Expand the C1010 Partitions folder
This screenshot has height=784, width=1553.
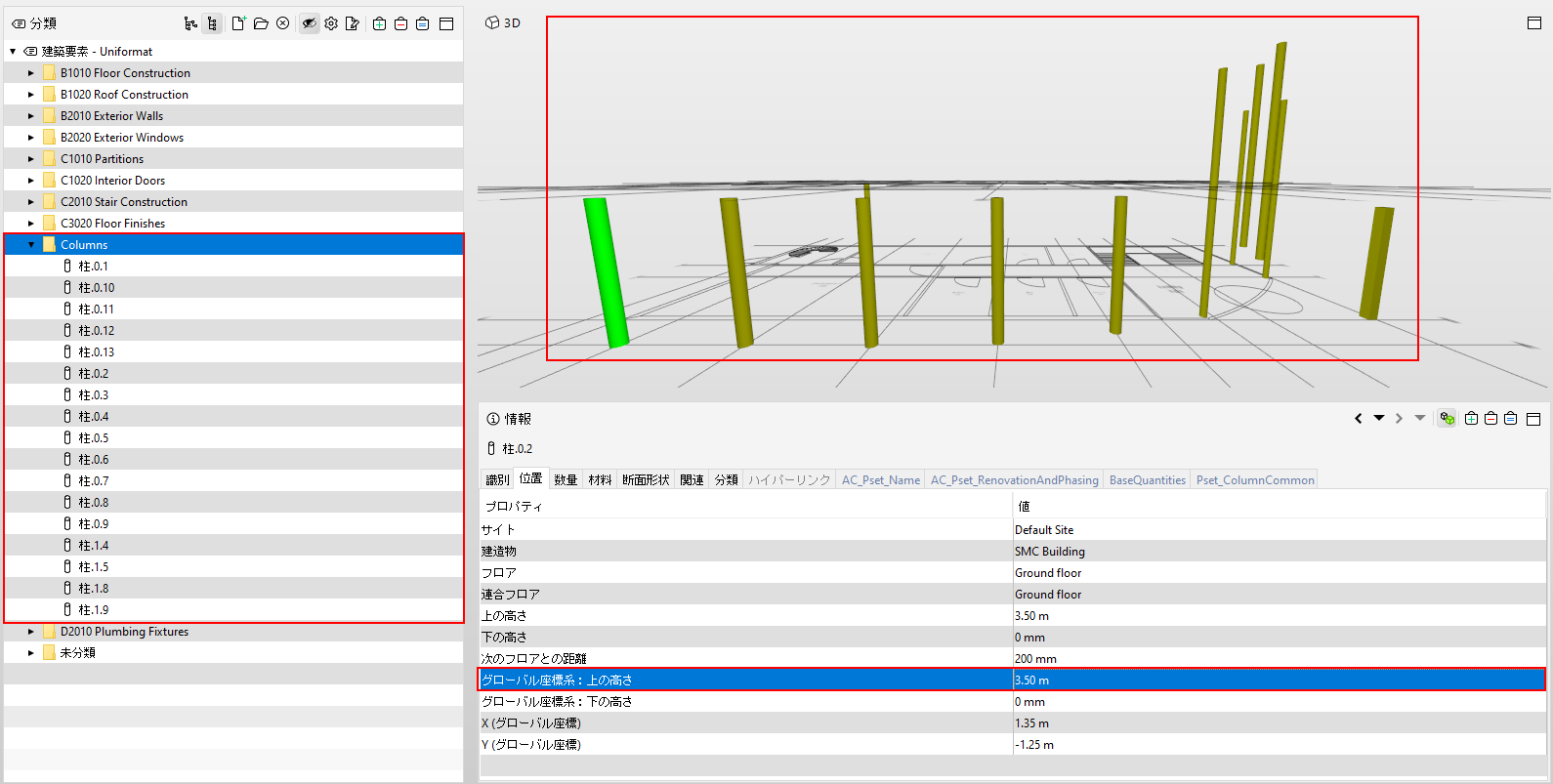(30, 159)
